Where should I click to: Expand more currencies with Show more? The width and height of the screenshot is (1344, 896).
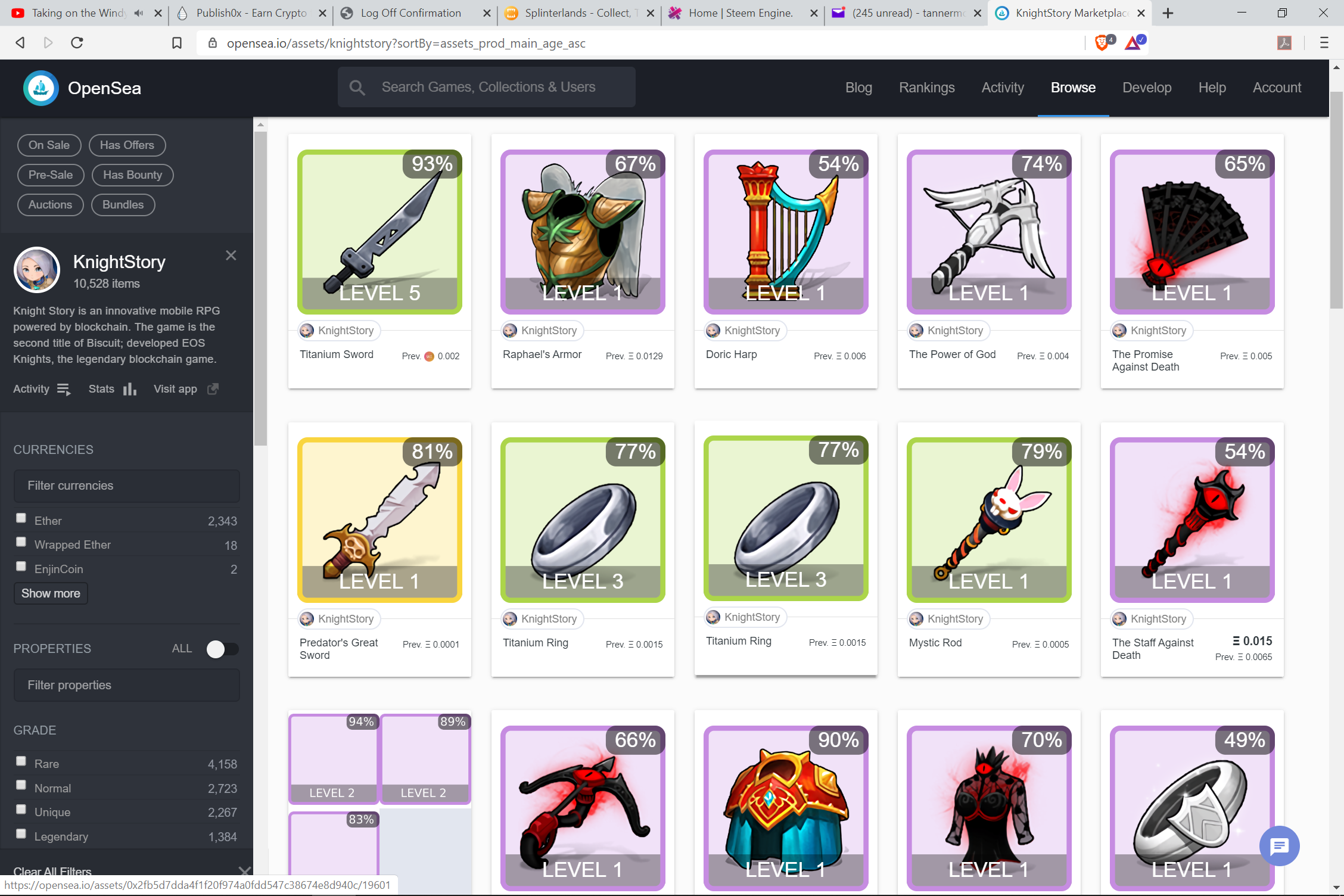click(50, 593)
